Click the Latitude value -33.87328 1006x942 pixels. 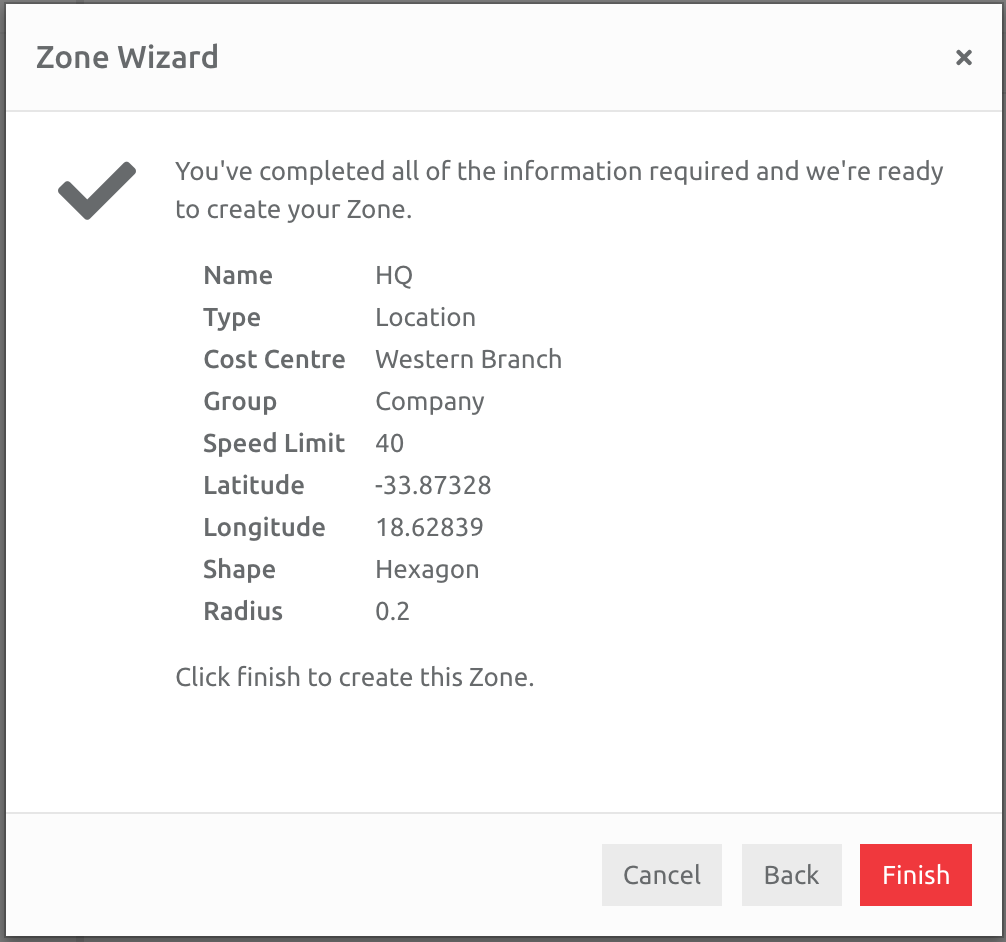coord(430,485)
